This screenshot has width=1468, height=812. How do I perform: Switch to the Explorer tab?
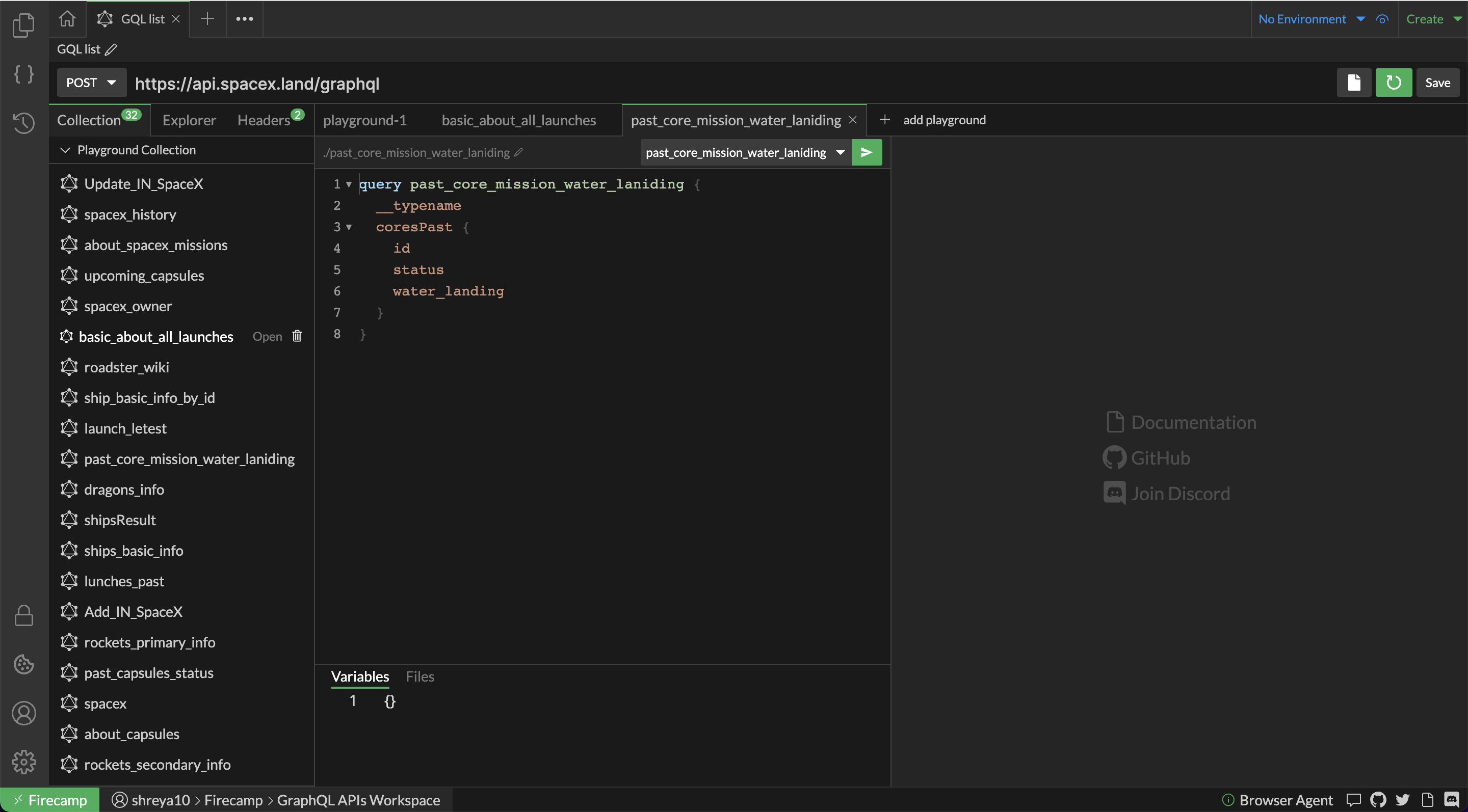pos(189,120)
